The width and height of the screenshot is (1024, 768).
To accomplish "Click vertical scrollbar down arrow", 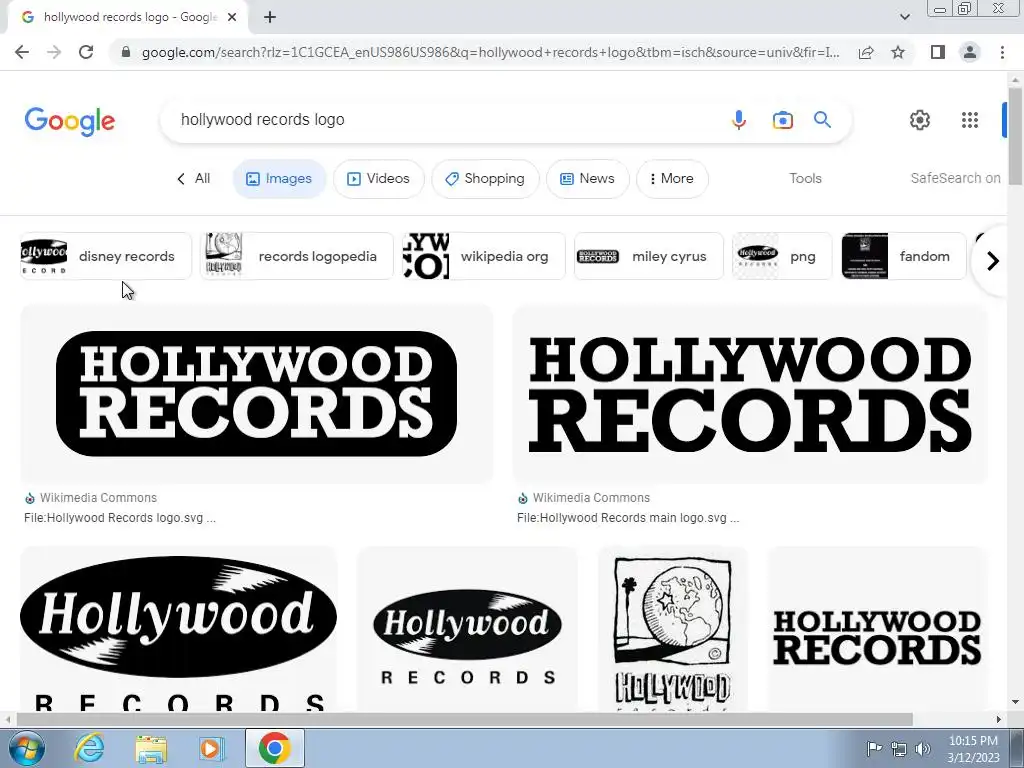I will point(1015,703).
